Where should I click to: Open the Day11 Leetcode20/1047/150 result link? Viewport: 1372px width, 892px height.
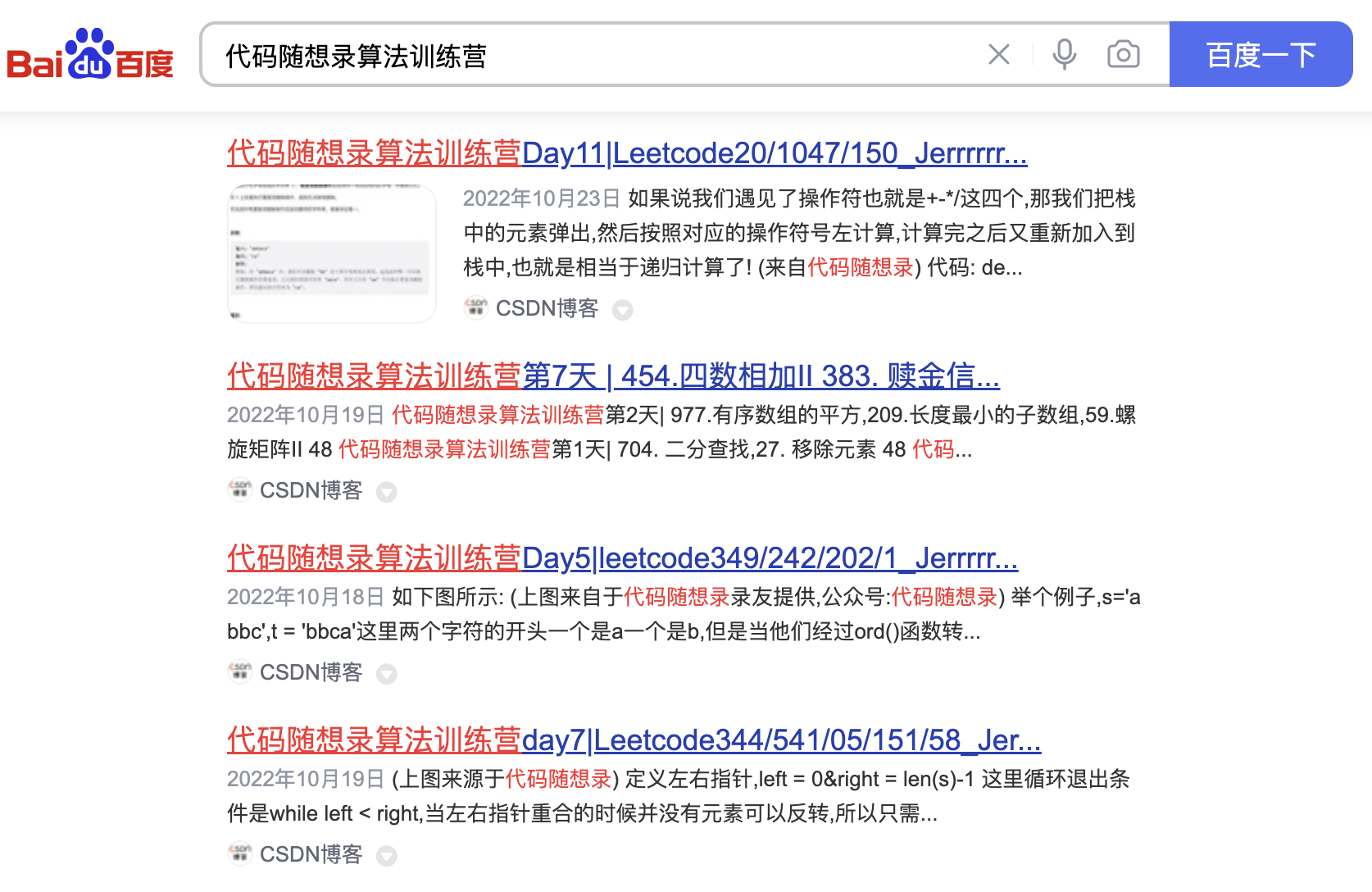[627, 153]
